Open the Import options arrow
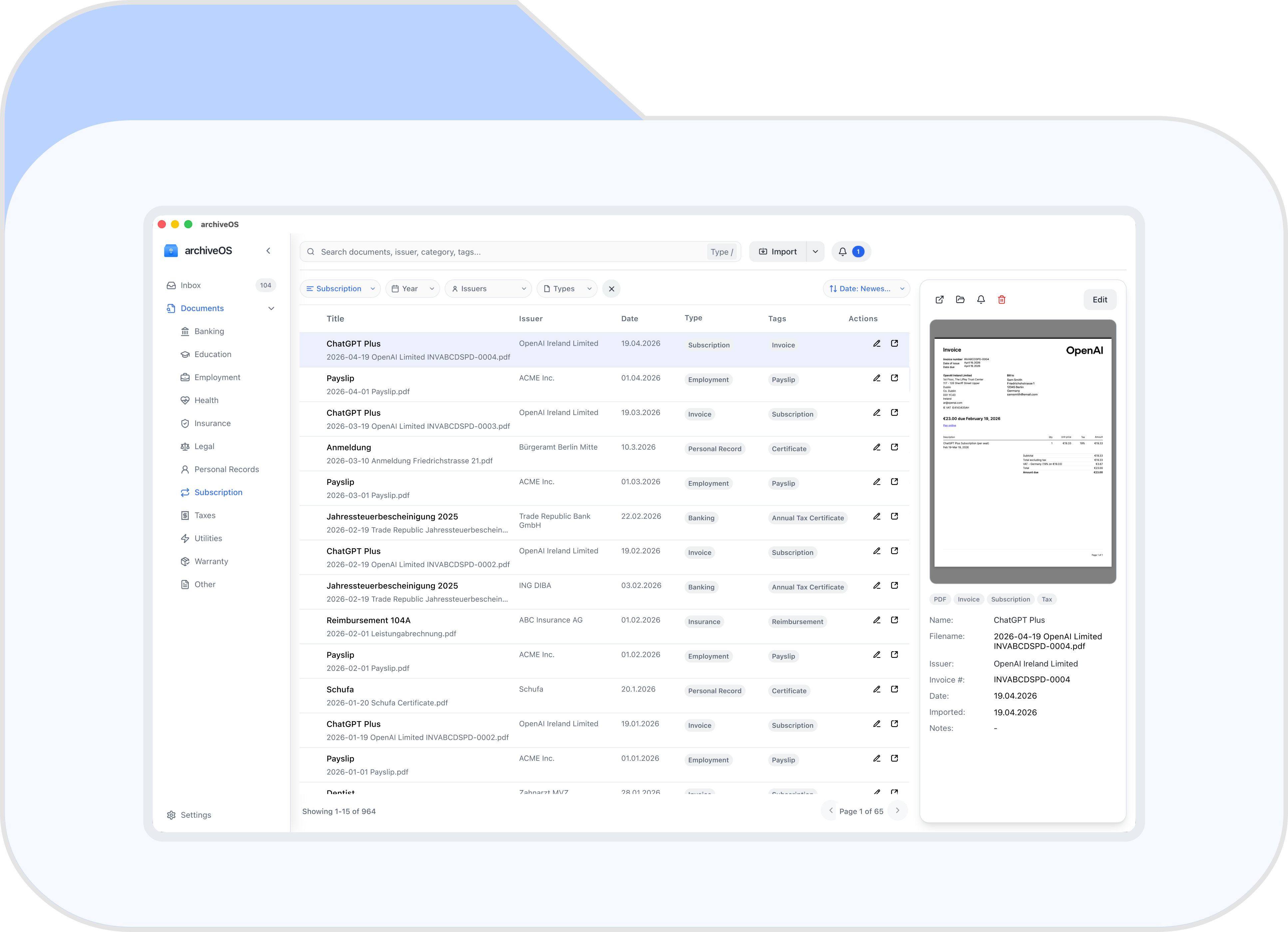The height and width of the screenshot is (932, 1288). pos(815,251)
